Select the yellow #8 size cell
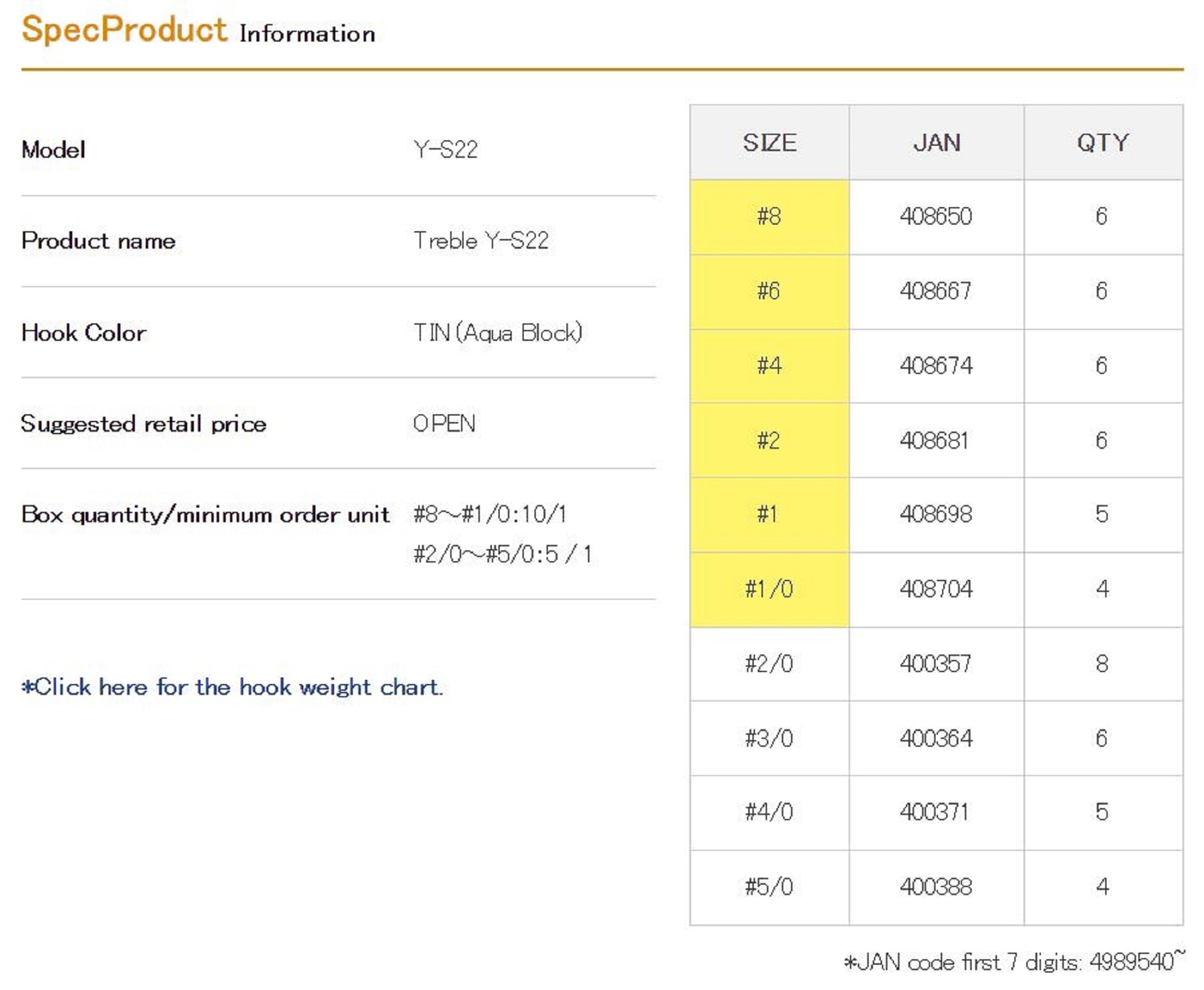 pos(769,216)
